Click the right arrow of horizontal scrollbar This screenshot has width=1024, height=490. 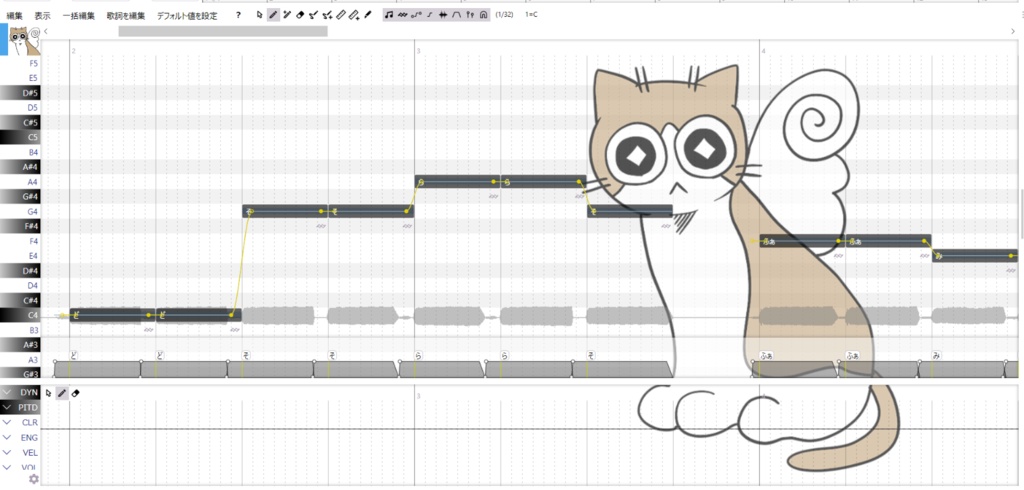[x=1013, y=31]
